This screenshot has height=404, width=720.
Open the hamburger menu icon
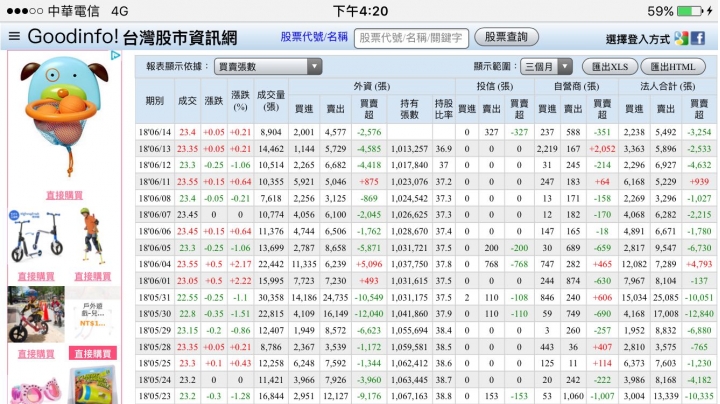(x=14, y=36)
